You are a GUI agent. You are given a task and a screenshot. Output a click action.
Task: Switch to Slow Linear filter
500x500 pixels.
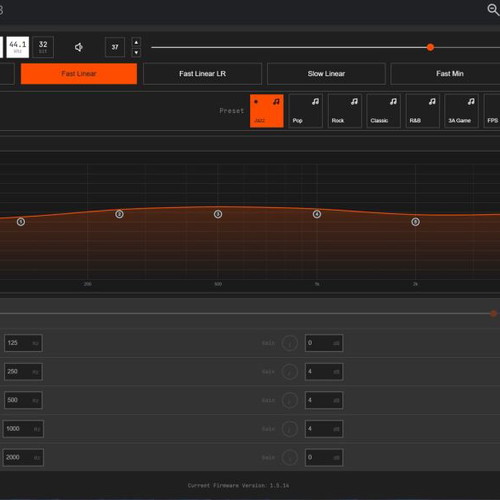click(326, 74)
